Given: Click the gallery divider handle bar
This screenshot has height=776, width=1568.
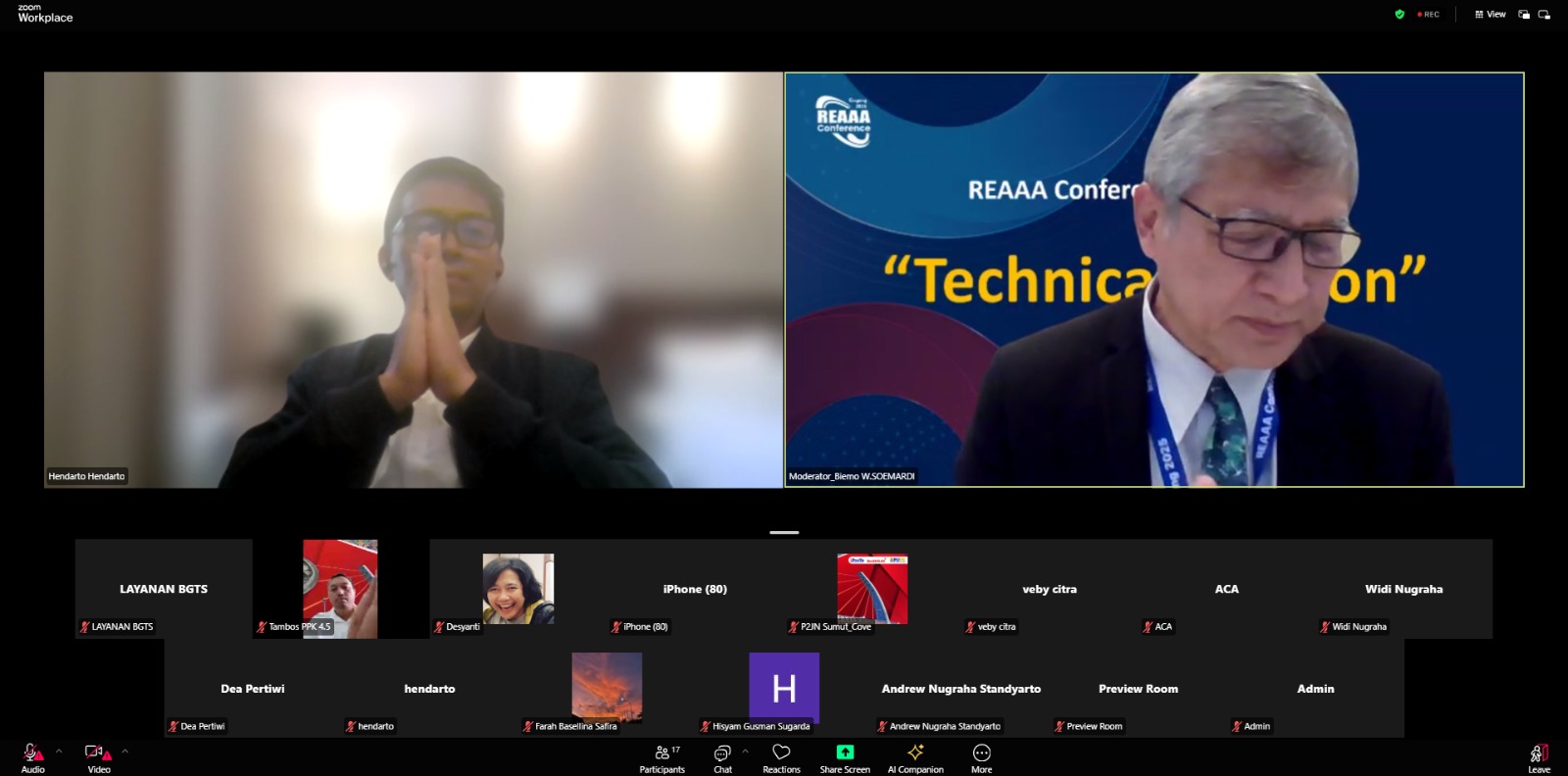Looking at the screenshot, I should (784, 532).
